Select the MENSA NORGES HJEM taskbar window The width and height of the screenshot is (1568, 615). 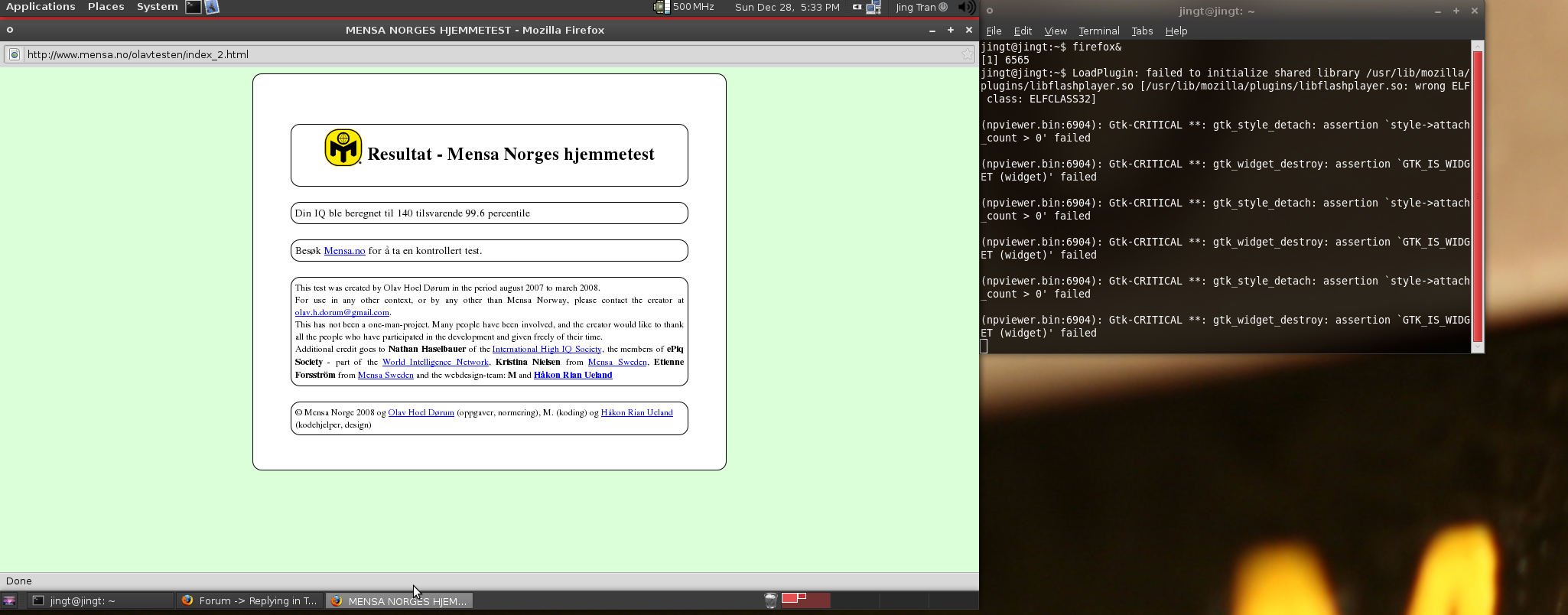point(399,600)
